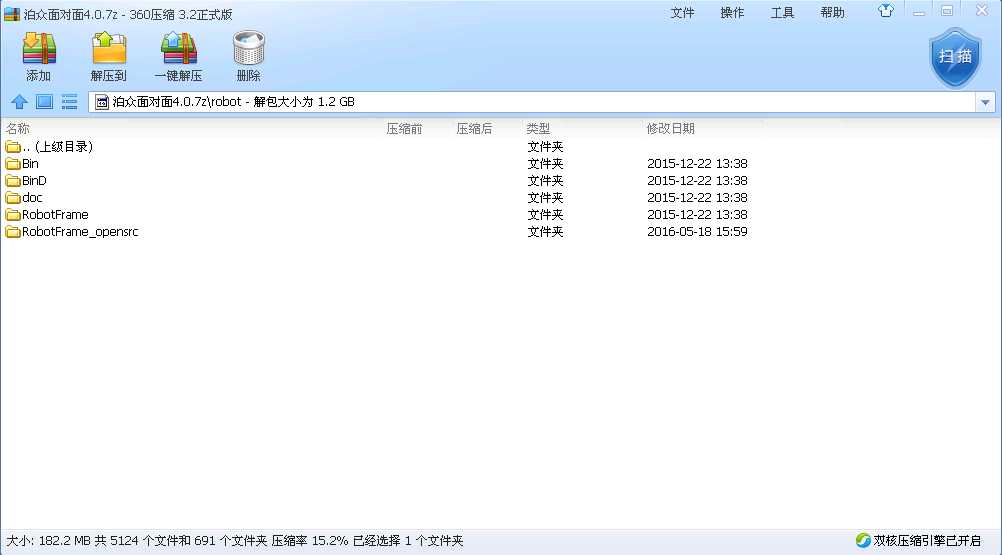This screenshot has height=555, width=1002.
Task: Click the RobotFrame_opensrc folder icon
Action: (x=13, y=232)
